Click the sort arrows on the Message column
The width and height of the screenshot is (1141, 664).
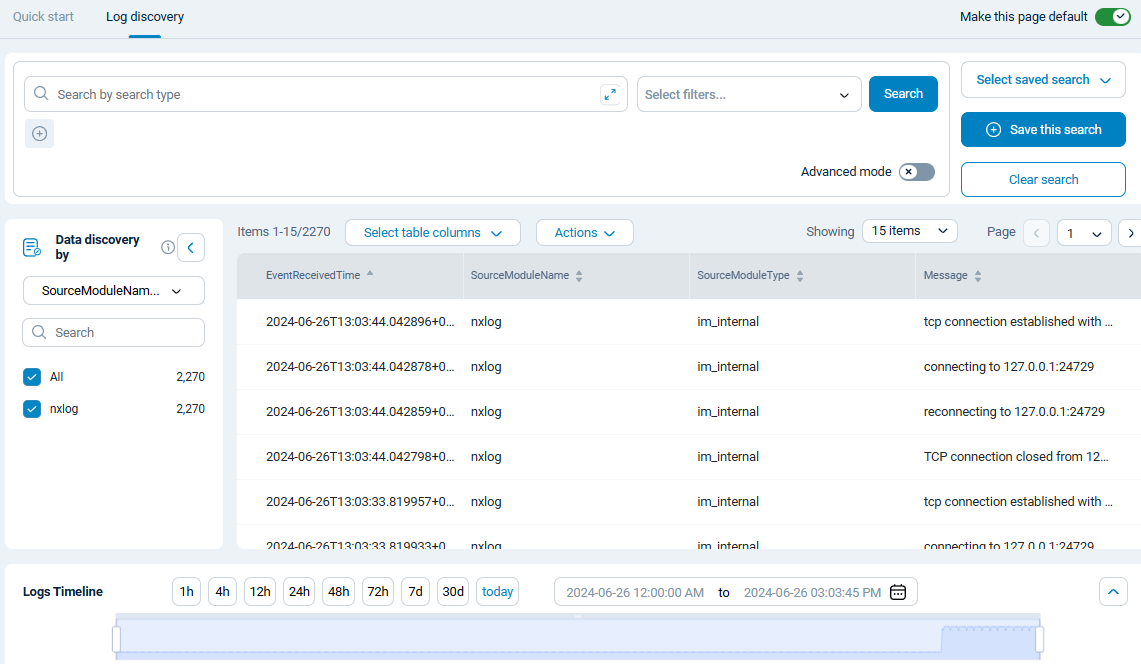point(978,275)
